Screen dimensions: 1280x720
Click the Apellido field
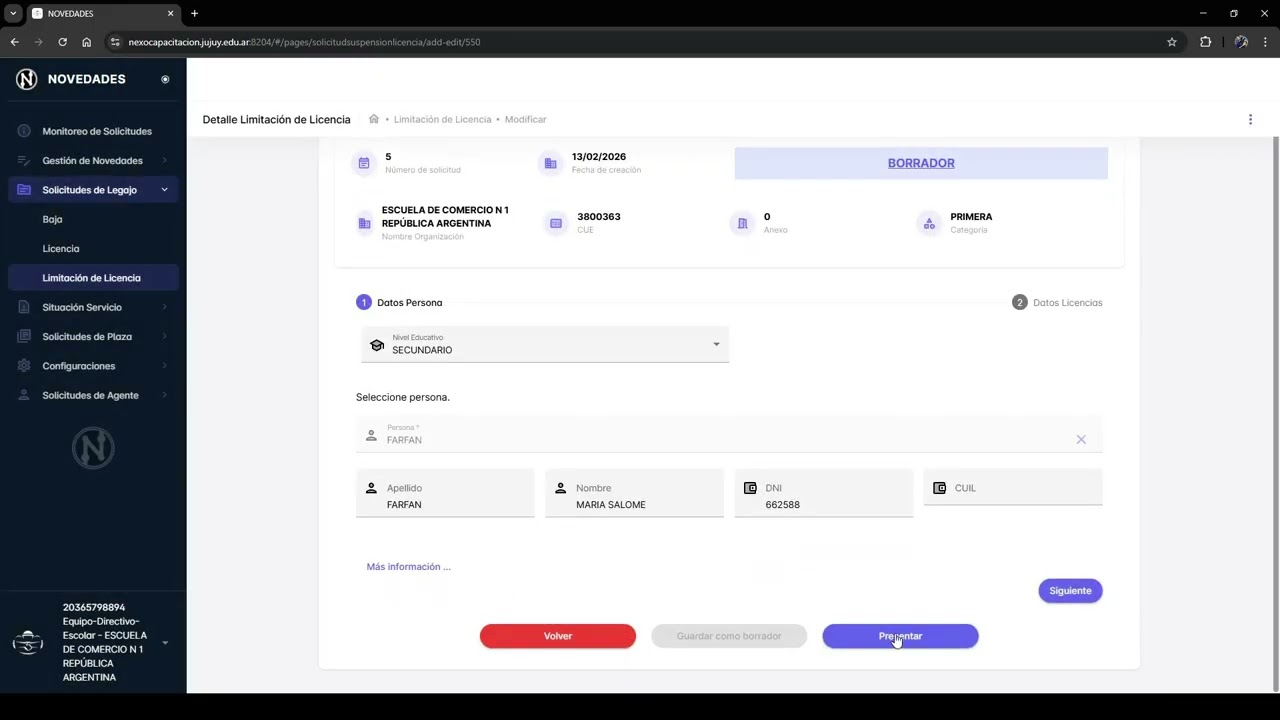[x=445, y=493]
